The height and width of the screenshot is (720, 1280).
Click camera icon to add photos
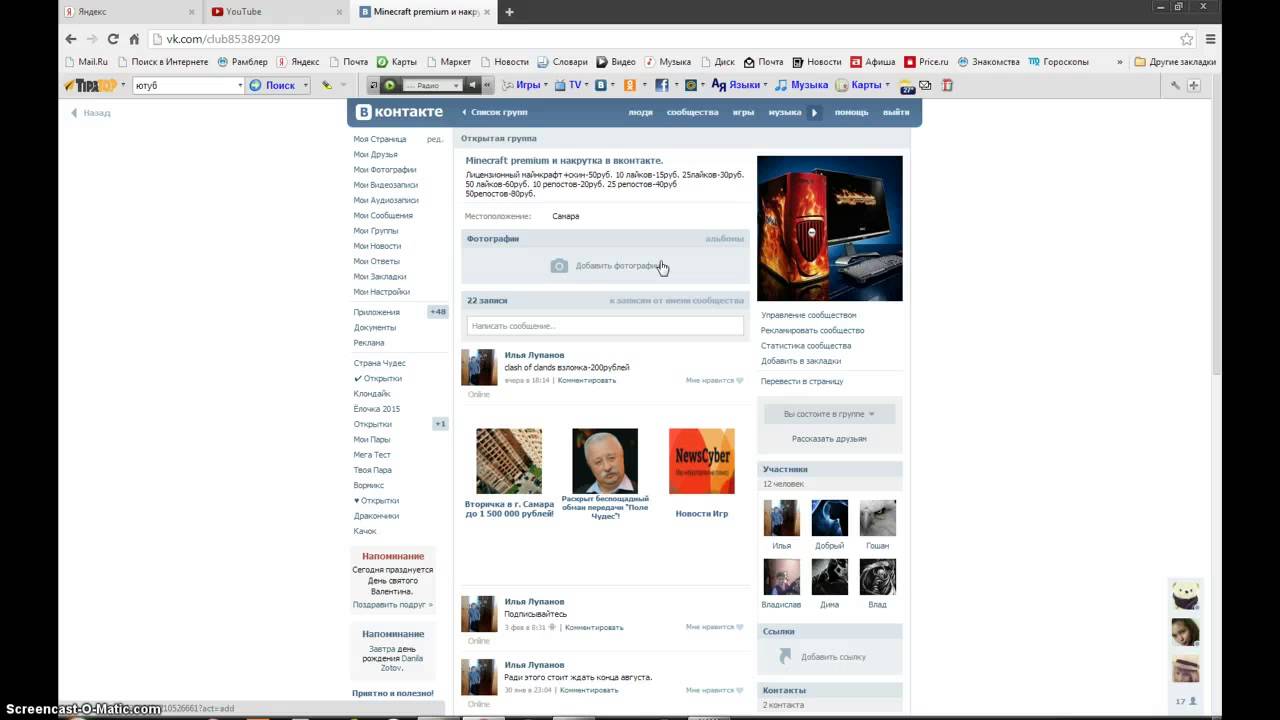click(x=559, y=266)
